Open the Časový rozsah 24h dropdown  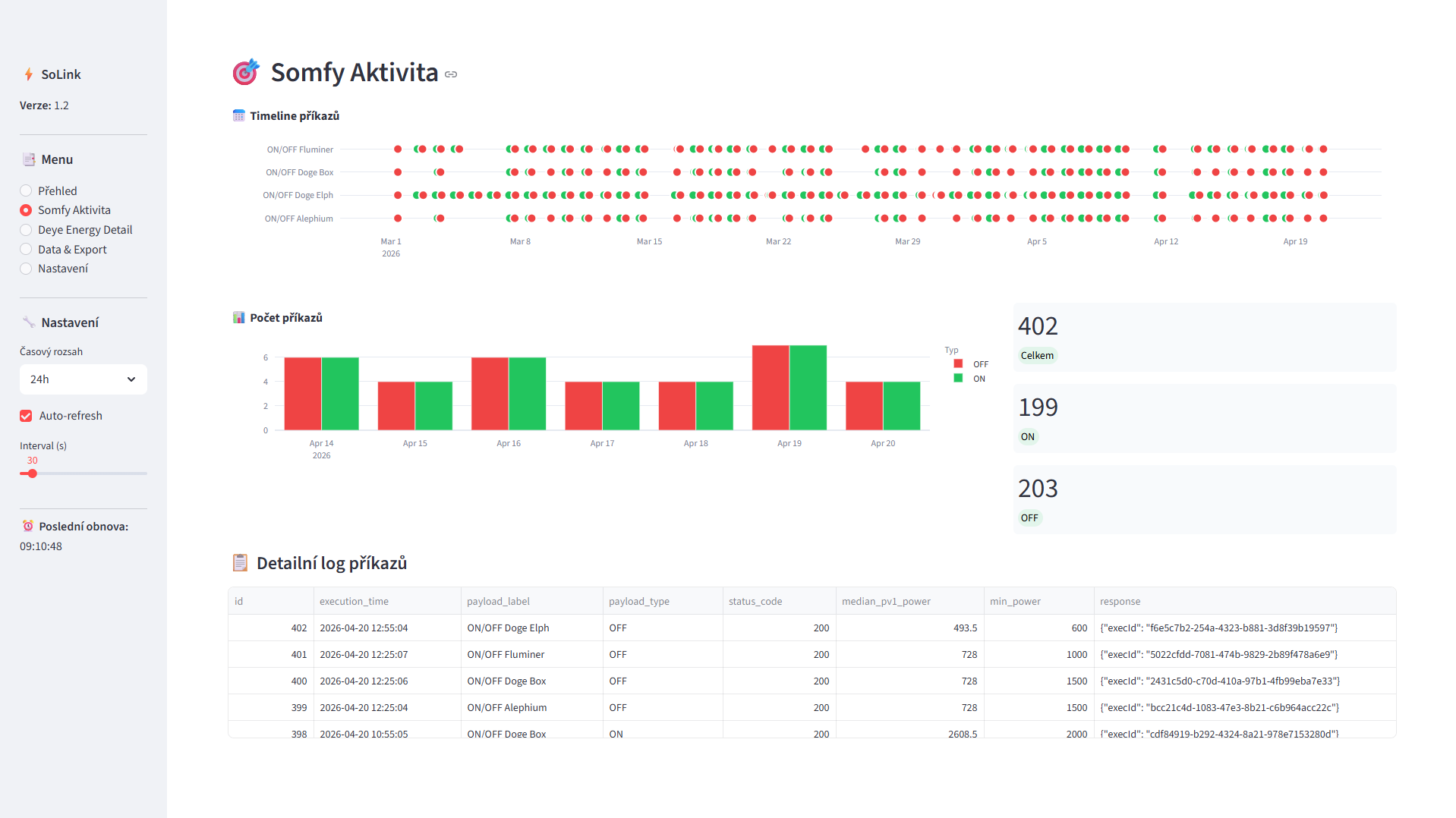click(83, 379)
